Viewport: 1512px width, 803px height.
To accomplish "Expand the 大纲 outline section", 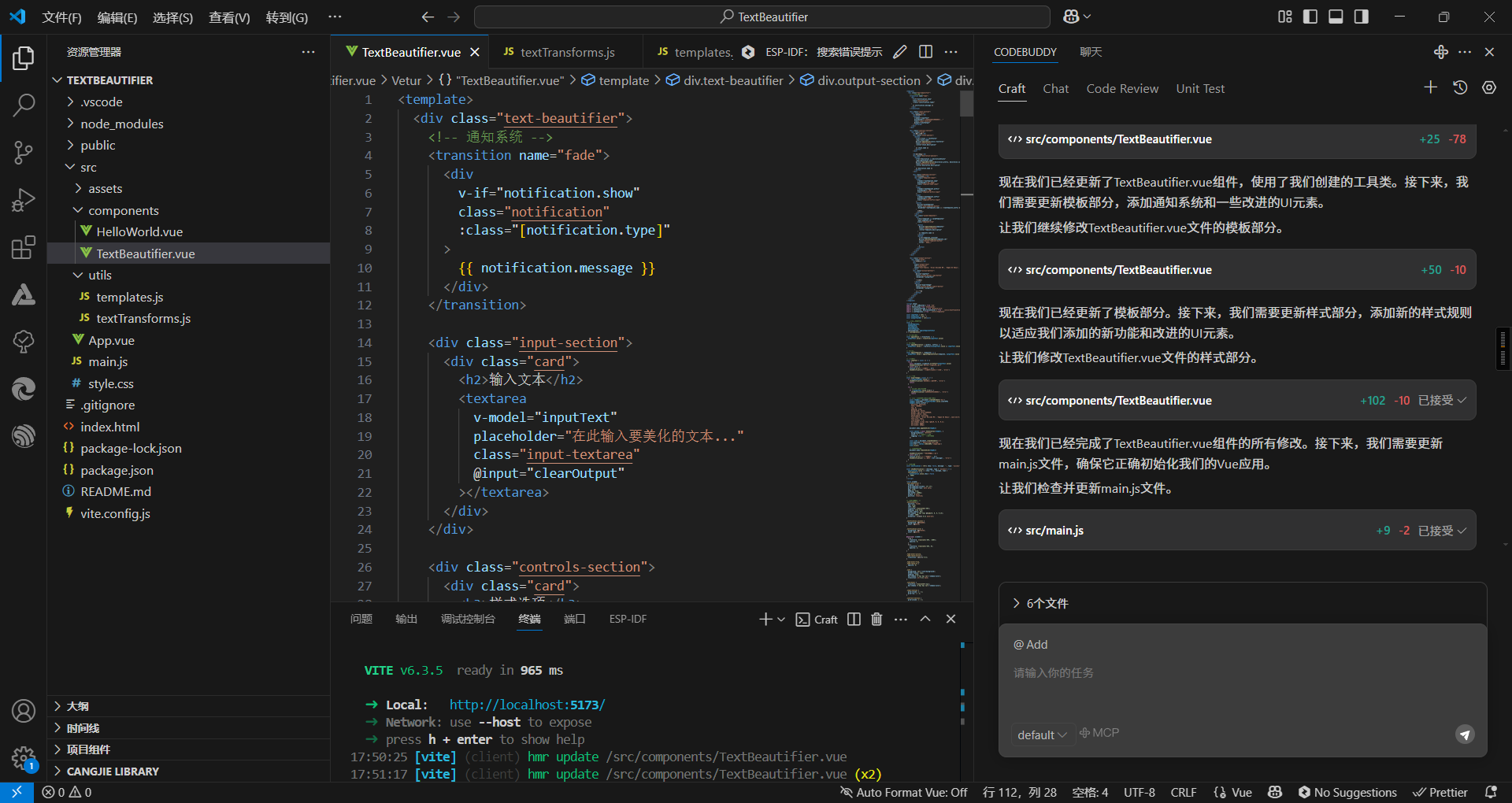I will click(x=188, y=706).
